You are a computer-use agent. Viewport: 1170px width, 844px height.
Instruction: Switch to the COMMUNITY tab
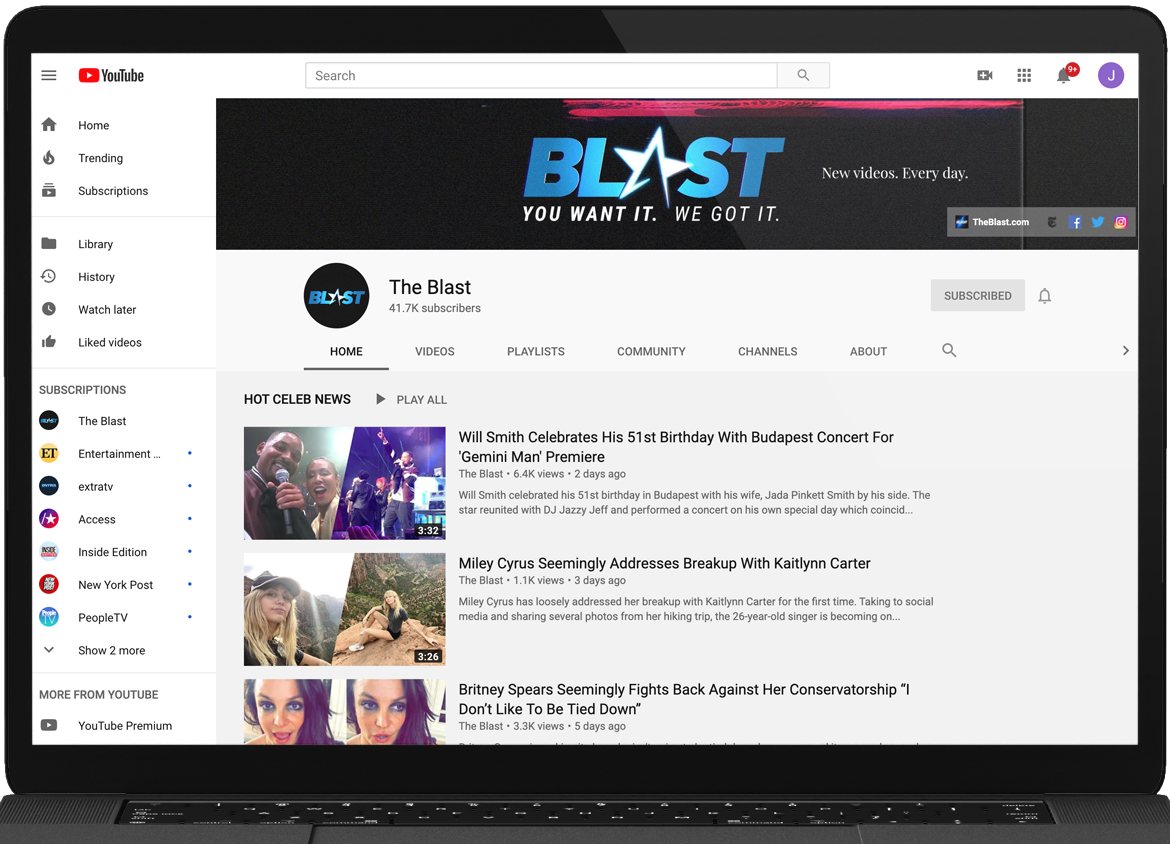651,351
